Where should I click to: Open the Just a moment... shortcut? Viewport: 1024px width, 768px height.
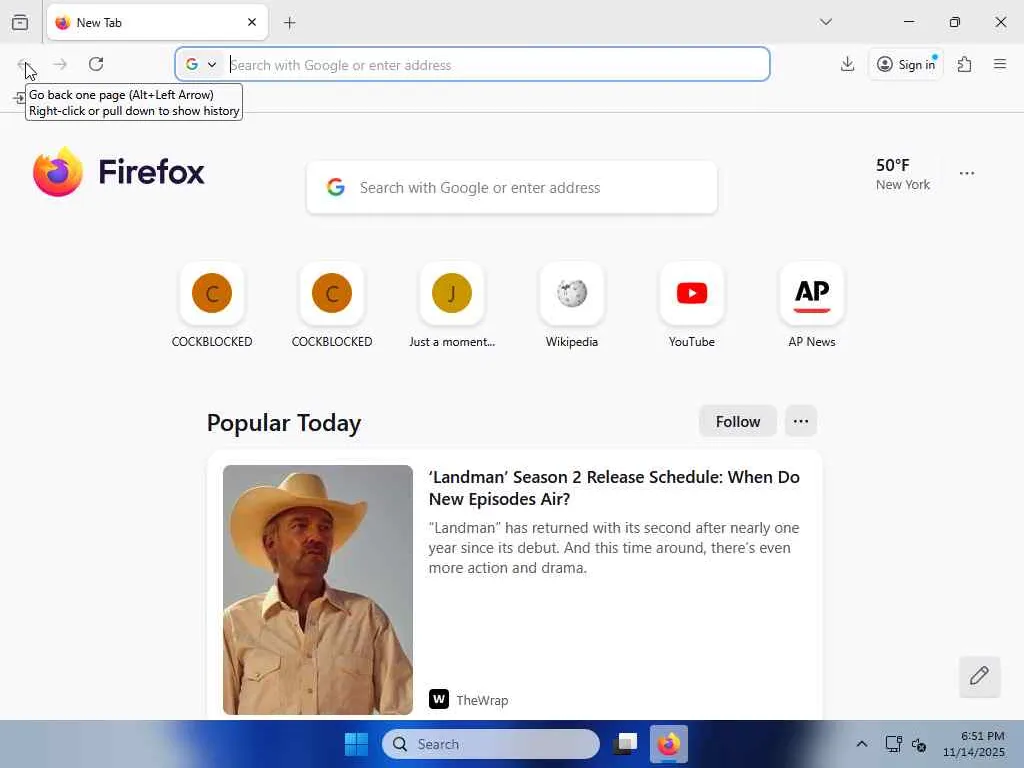click(452, 305)
